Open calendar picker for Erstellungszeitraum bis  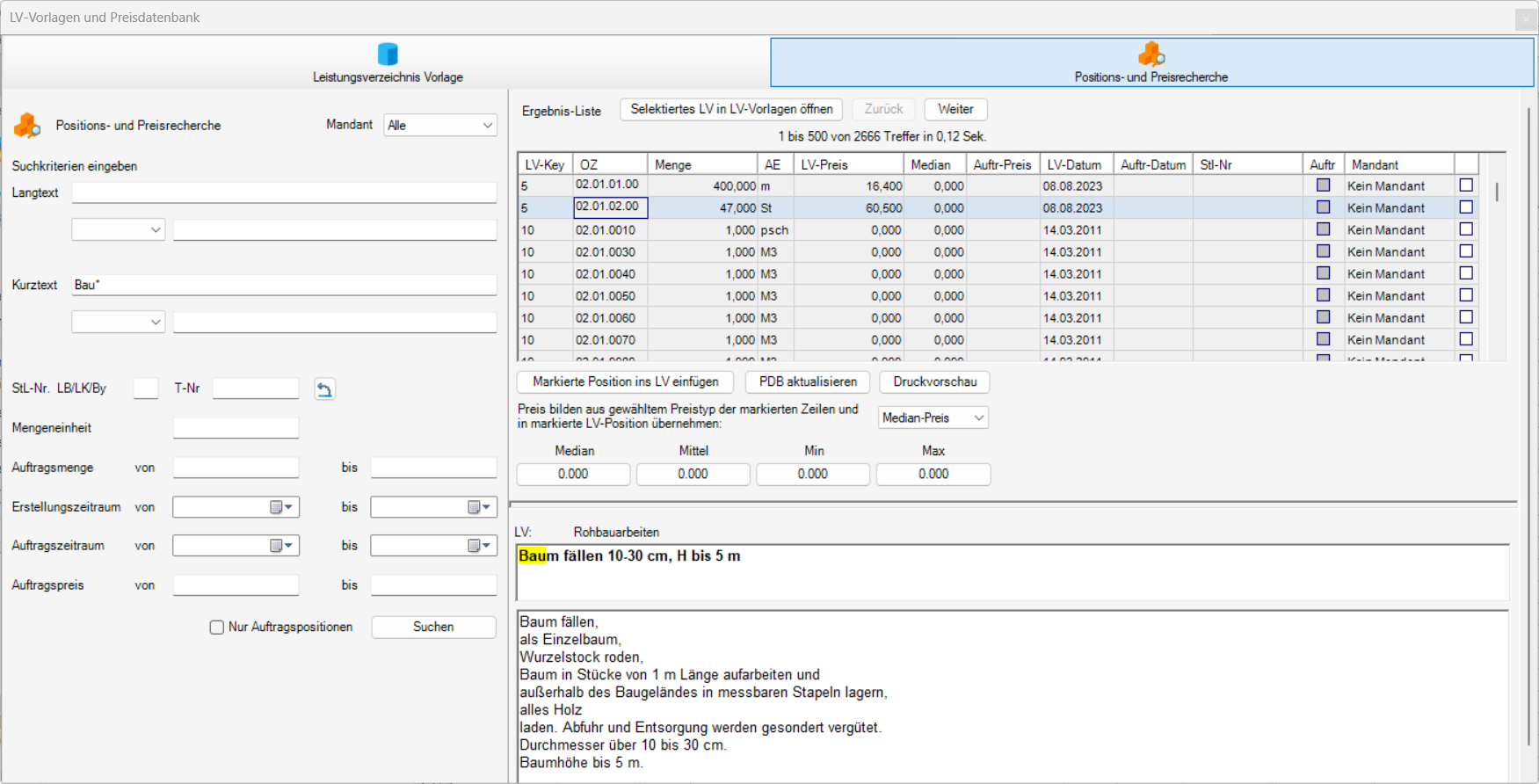pyautogui.click(x=479, y=507)
